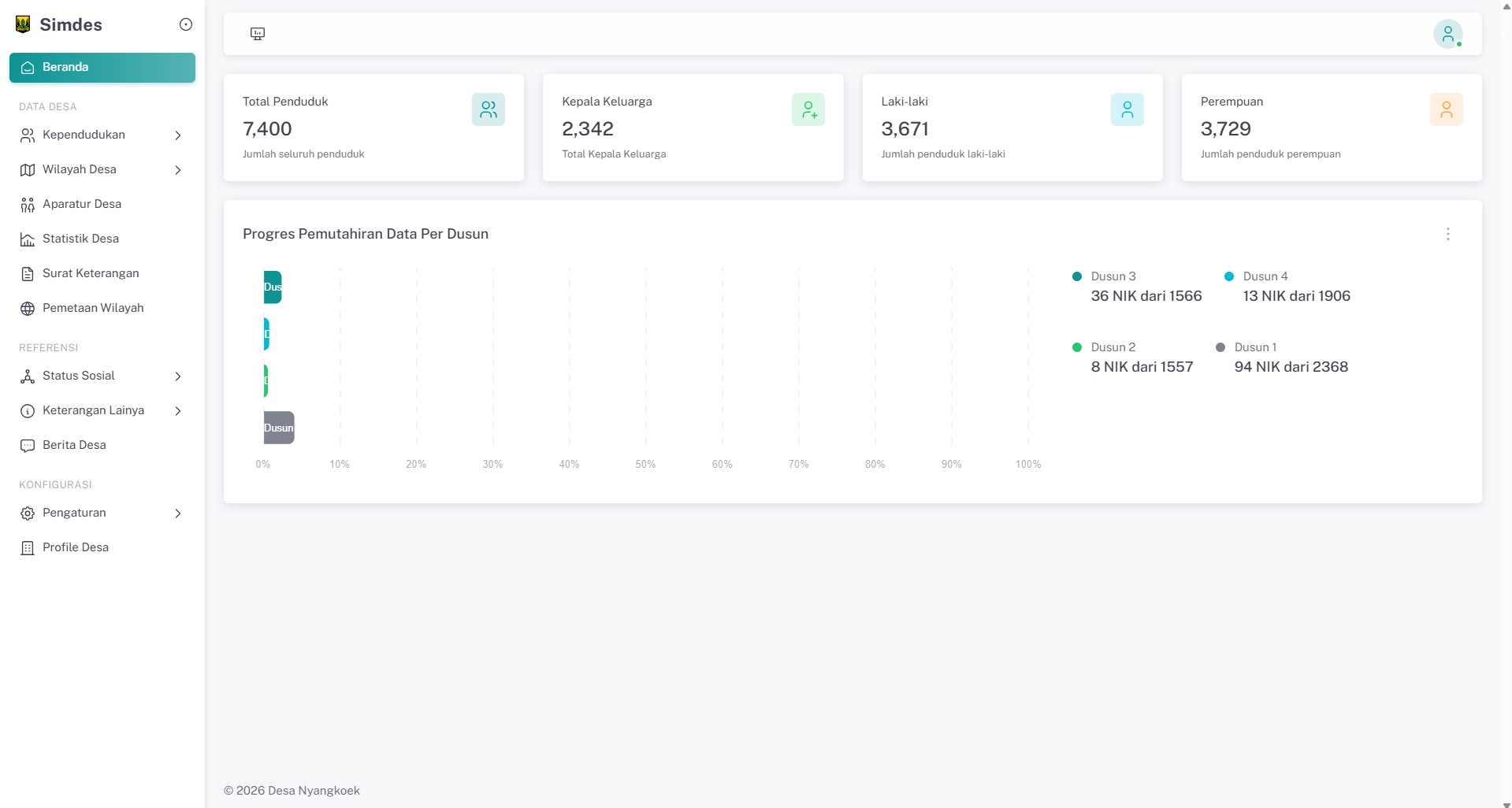
Task: Toggle the sidebar pin circle icon
Action: tap(186, 24)
